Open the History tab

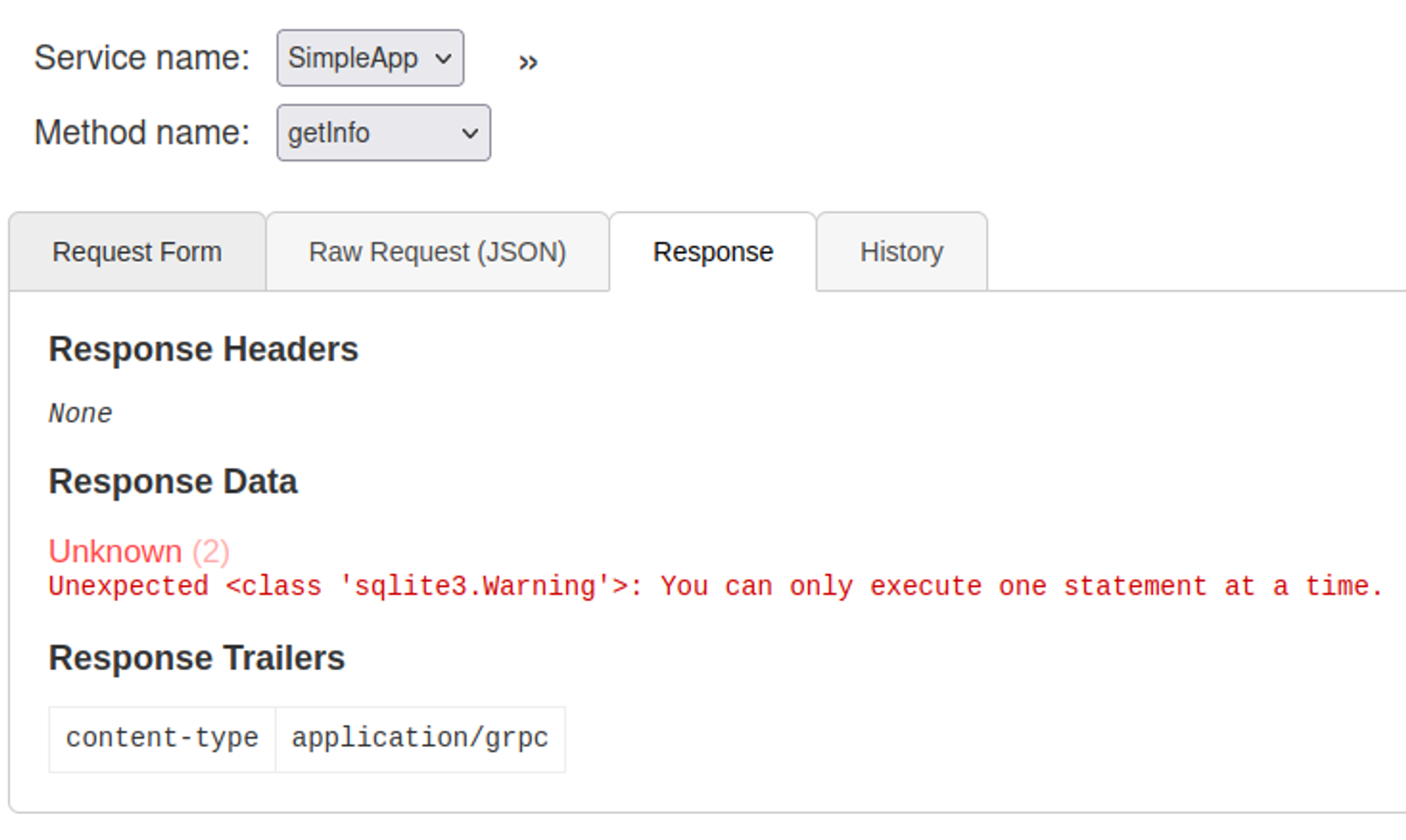tap(901, 252)
